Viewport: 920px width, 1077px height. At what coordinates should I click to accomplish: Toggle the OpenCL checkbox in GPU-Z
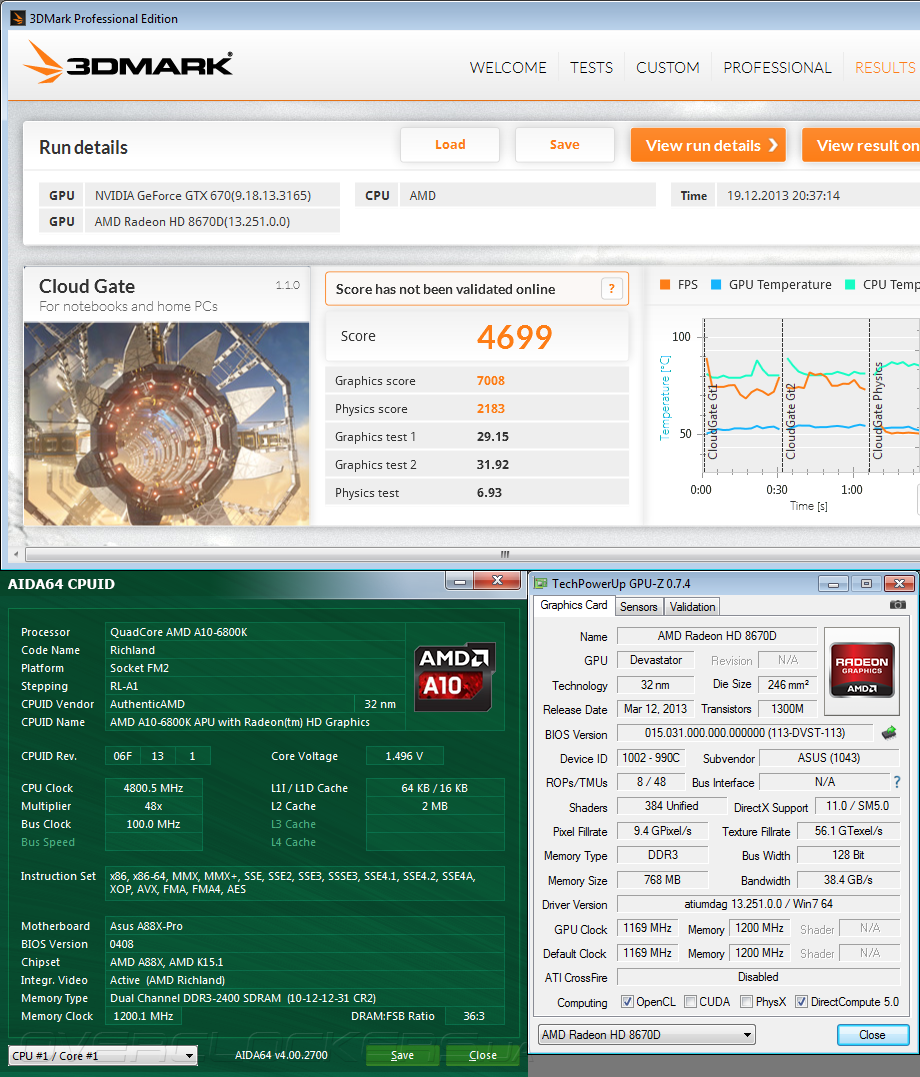(627, 1001)
